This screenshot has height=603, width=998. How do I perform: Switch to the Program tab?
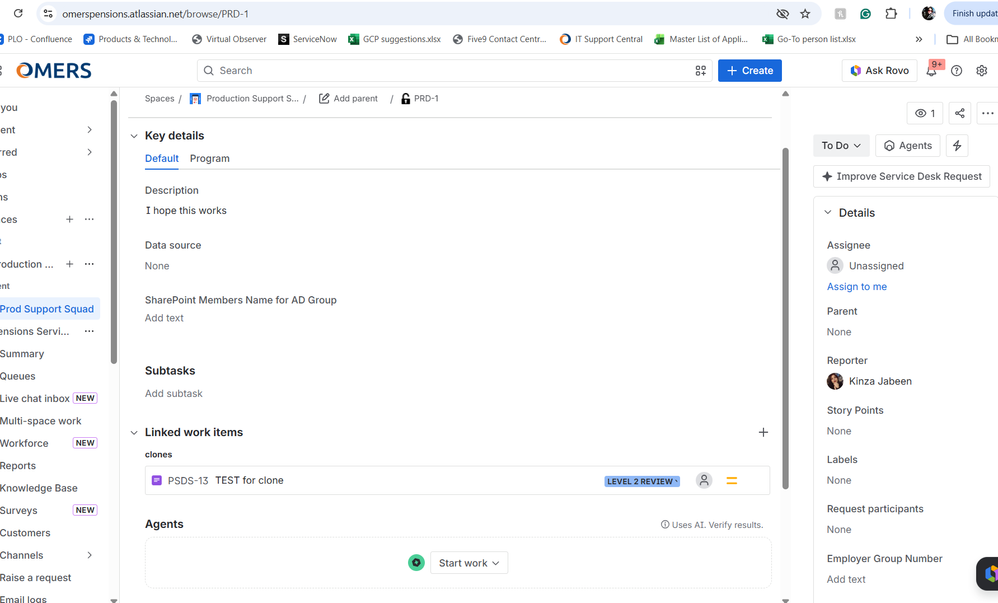(209, 159)
